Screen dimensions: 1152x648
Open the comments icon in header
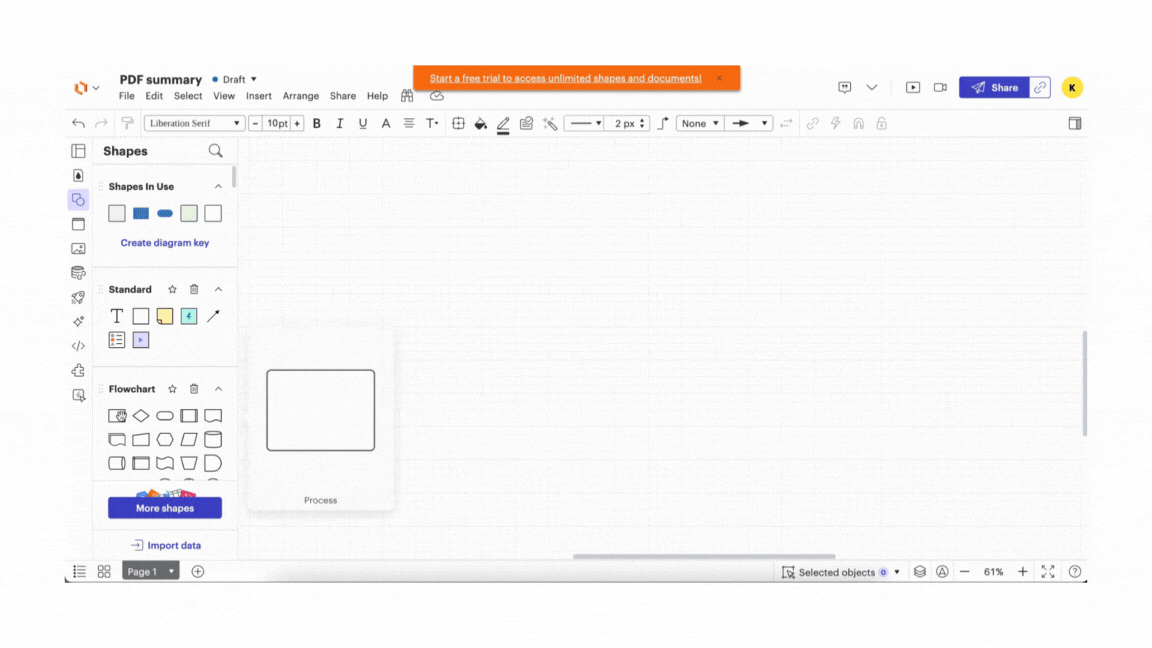(x=845, y=87)
